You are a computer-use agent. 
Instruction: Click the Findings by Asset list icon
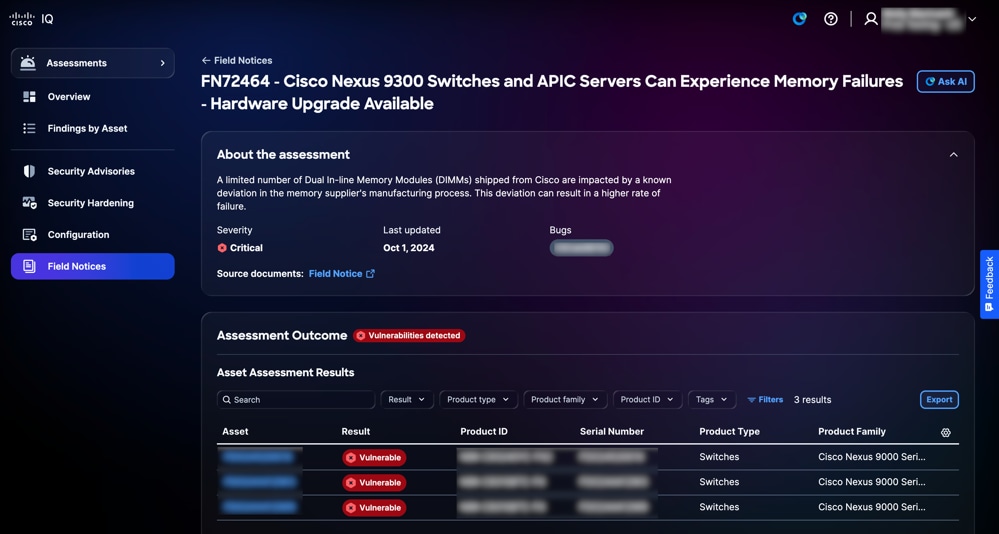pyautogui.click(x=29, y=129)
